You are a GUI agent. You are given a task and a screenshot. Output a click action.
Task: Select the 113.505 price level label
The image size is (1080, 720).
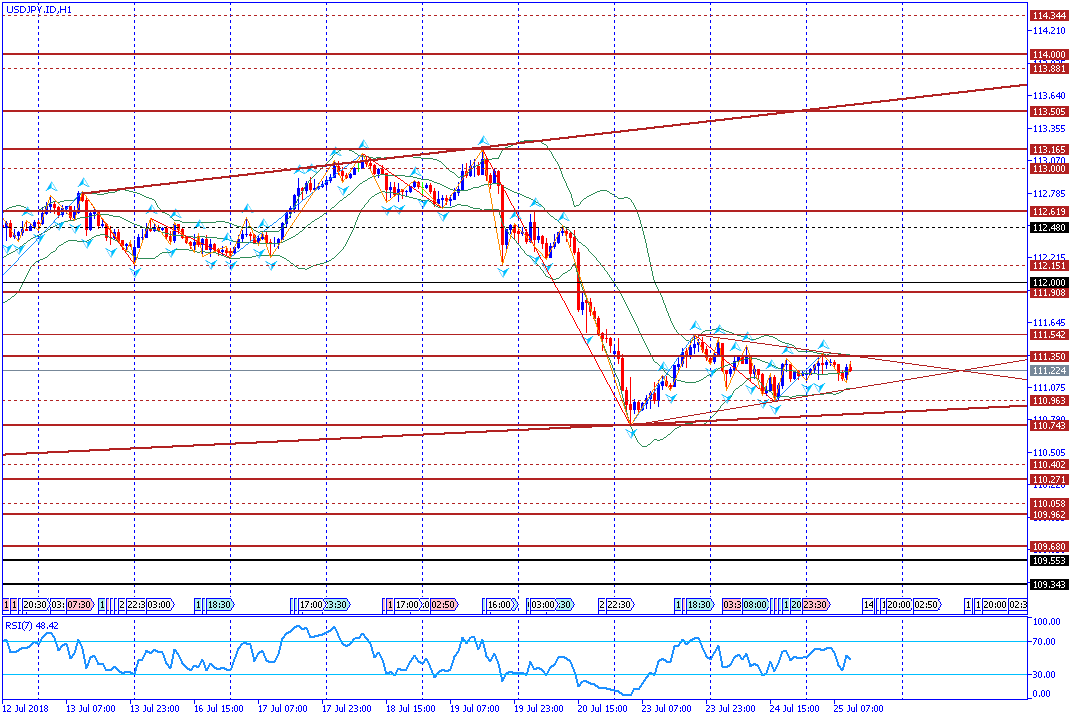pos(1048,112)
